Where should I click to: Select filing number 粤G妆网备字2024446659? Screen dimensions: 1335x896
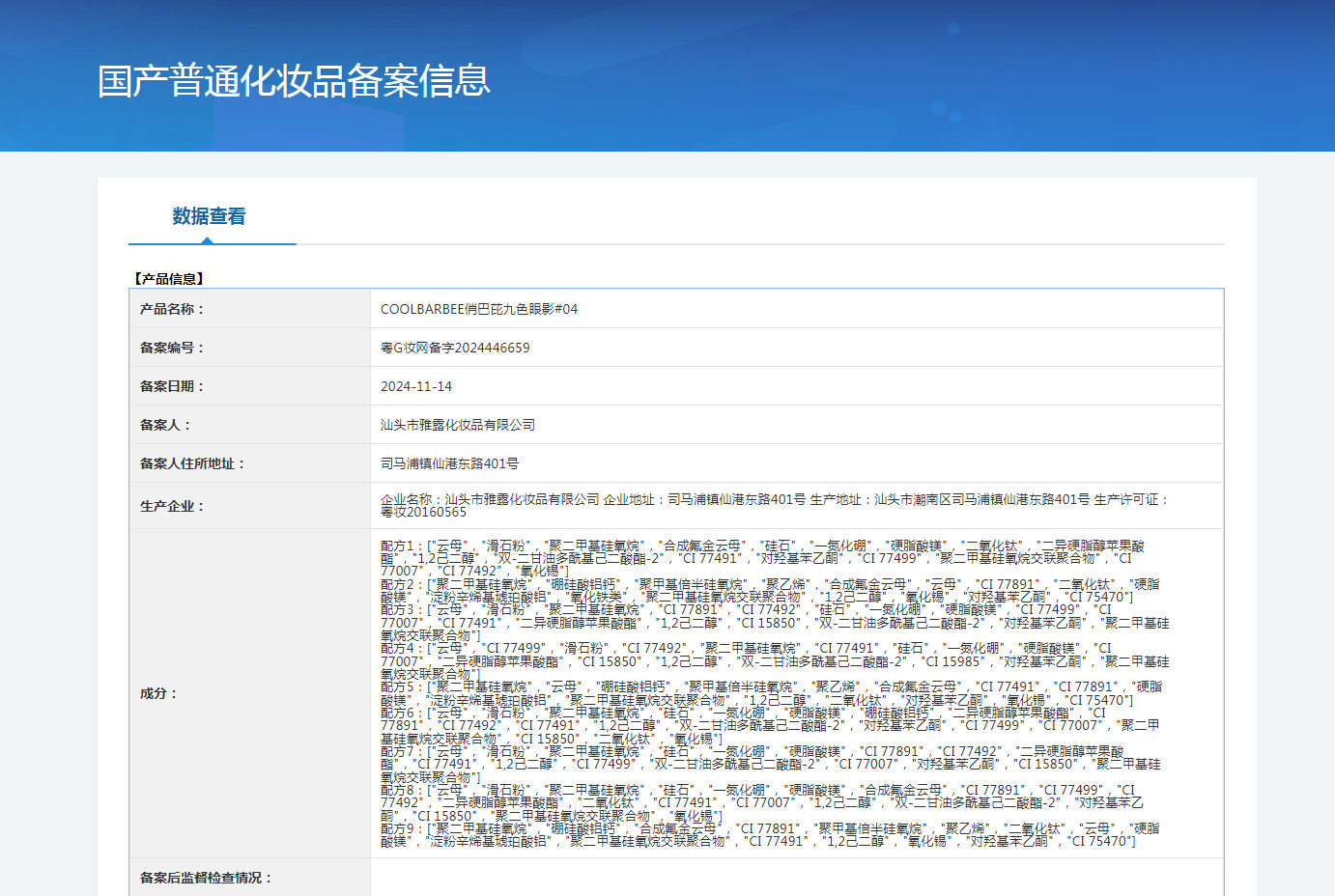coord(455,348)
